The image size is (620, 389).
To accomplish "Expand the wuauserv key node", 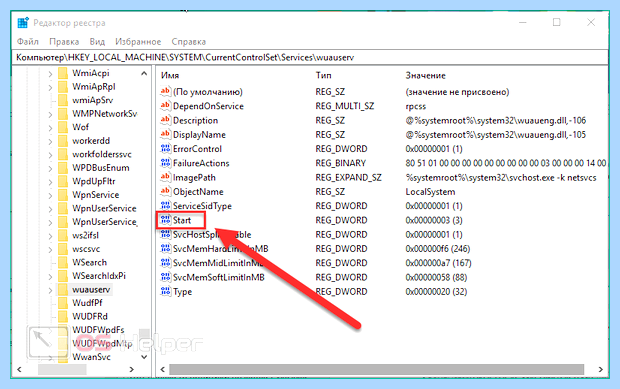I will (50, 290).
